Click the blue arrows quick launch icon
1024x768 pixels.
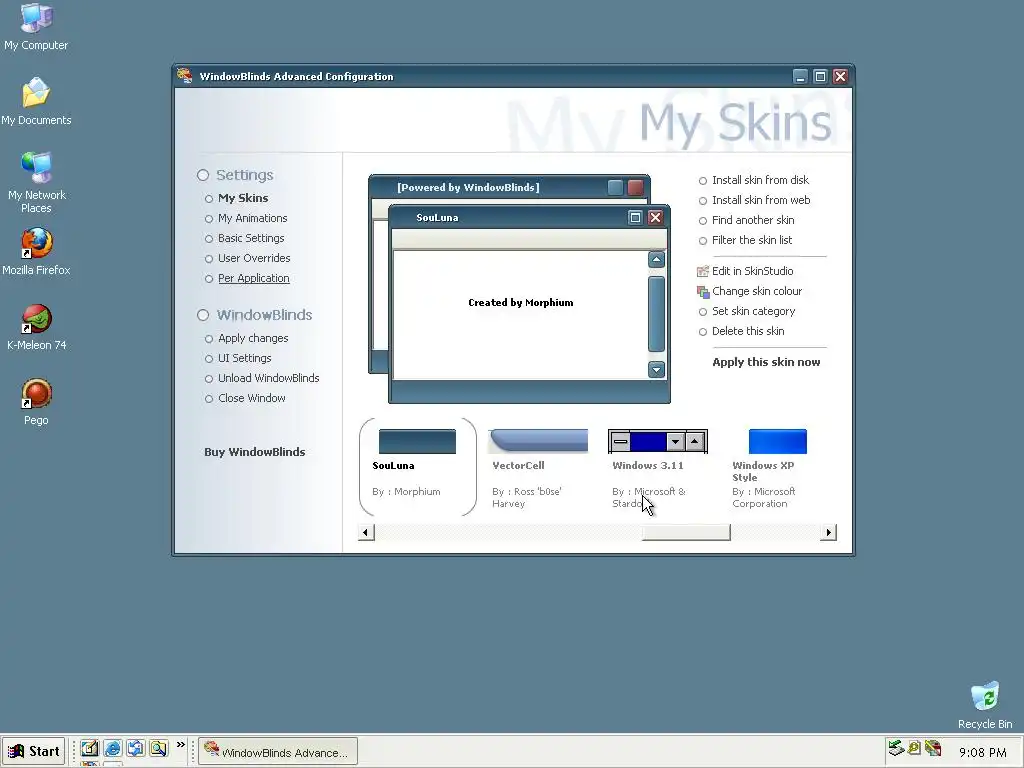click(x=135, y=748)
